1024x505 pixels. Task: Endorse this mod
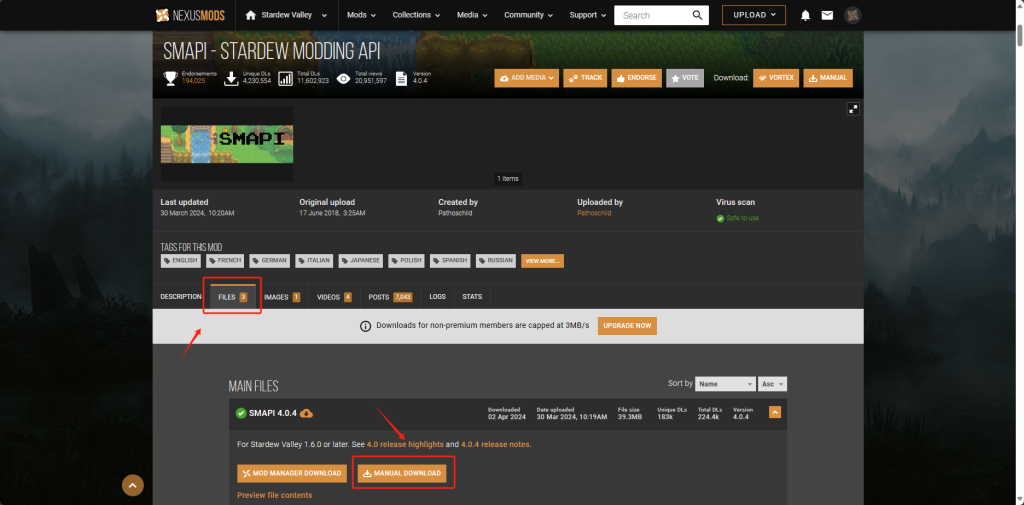(x=636, y=77)
